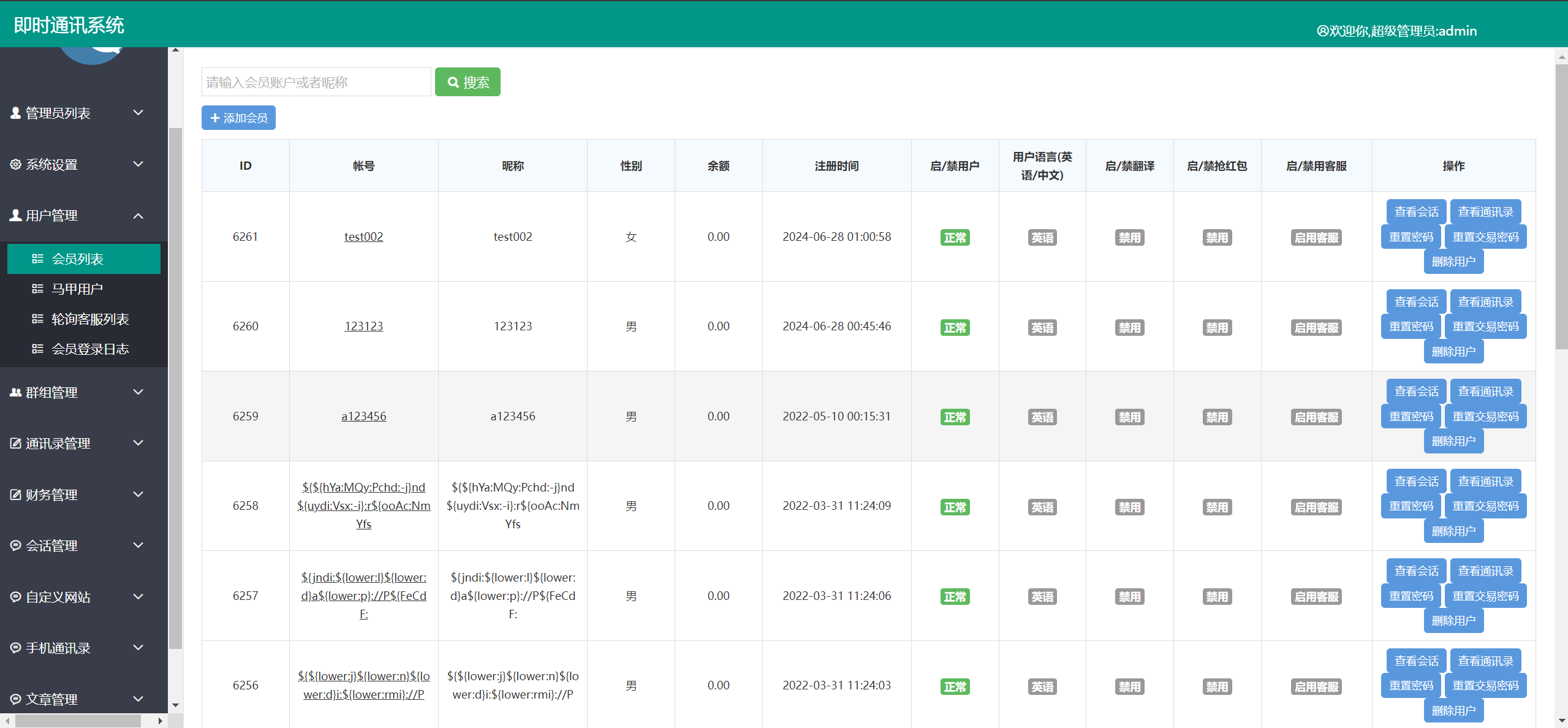This screenshot has height=728, width=1568.
Task: Click the magnifier icon in search button
Action: [x=453, y=82]
